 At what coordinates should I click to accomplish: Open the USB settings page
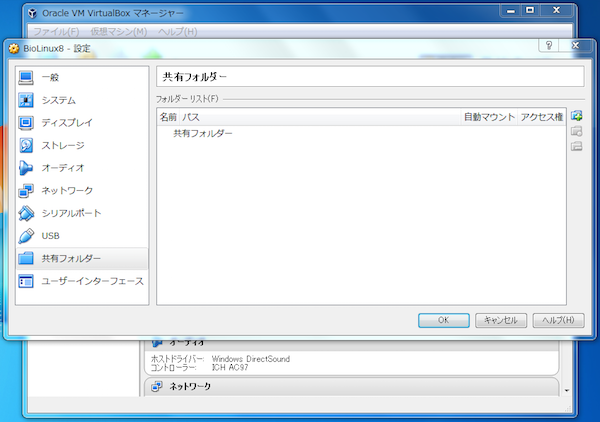click(x=82, y=236)
